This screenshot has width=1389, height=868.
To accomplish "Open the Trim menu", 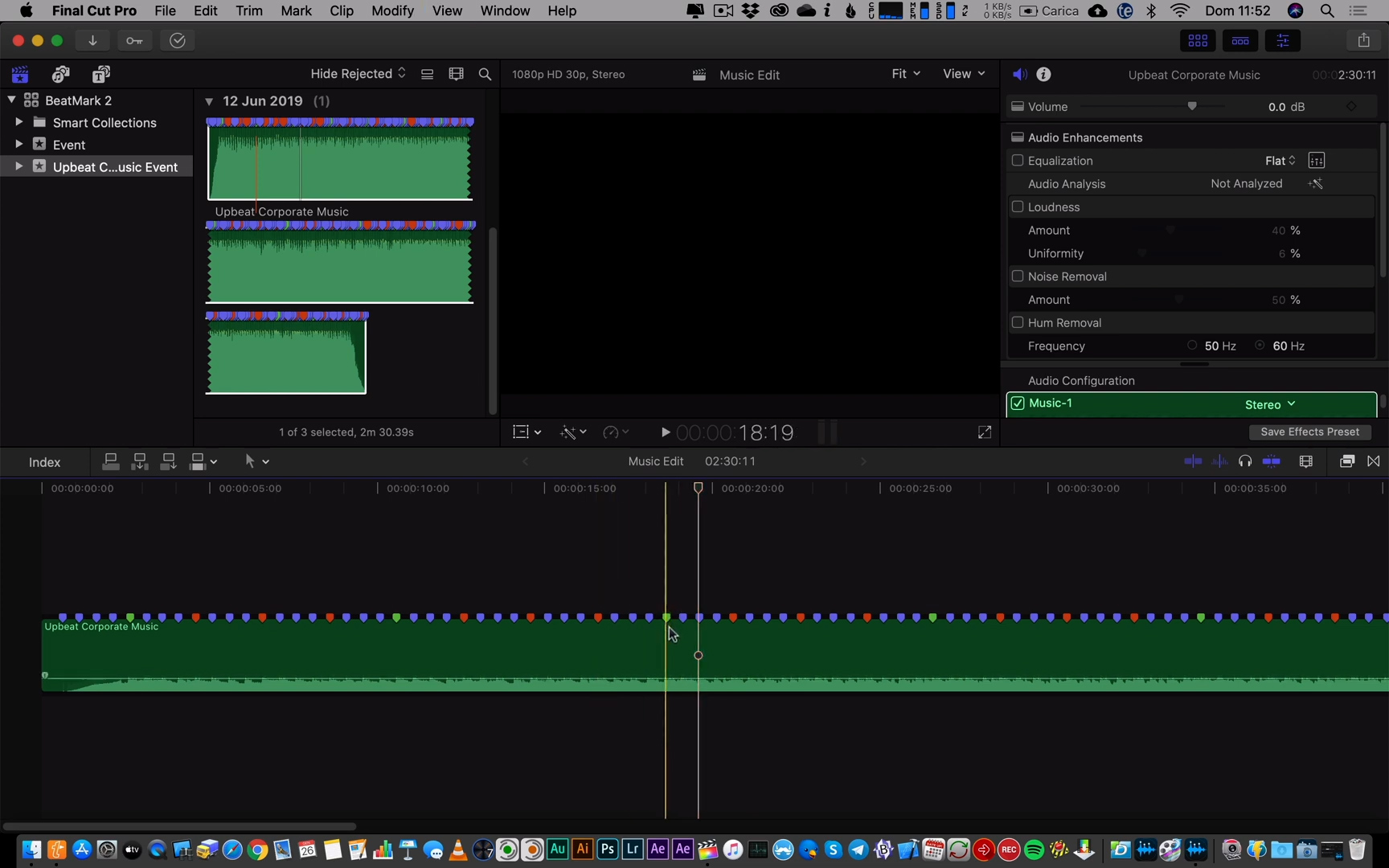I will (249, 10).
